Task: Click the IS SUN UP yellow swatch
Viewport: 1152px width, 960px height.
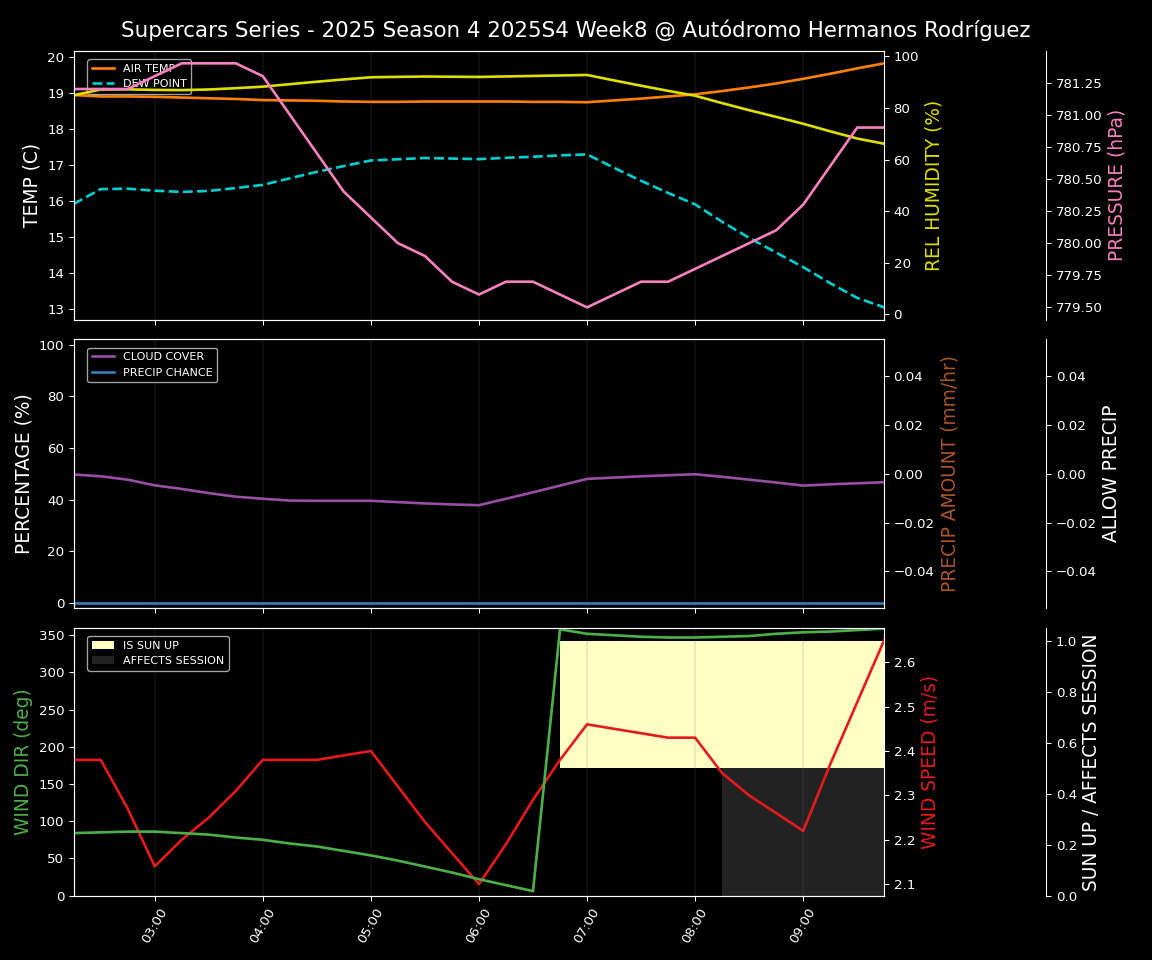Action: tap(103, 645)
